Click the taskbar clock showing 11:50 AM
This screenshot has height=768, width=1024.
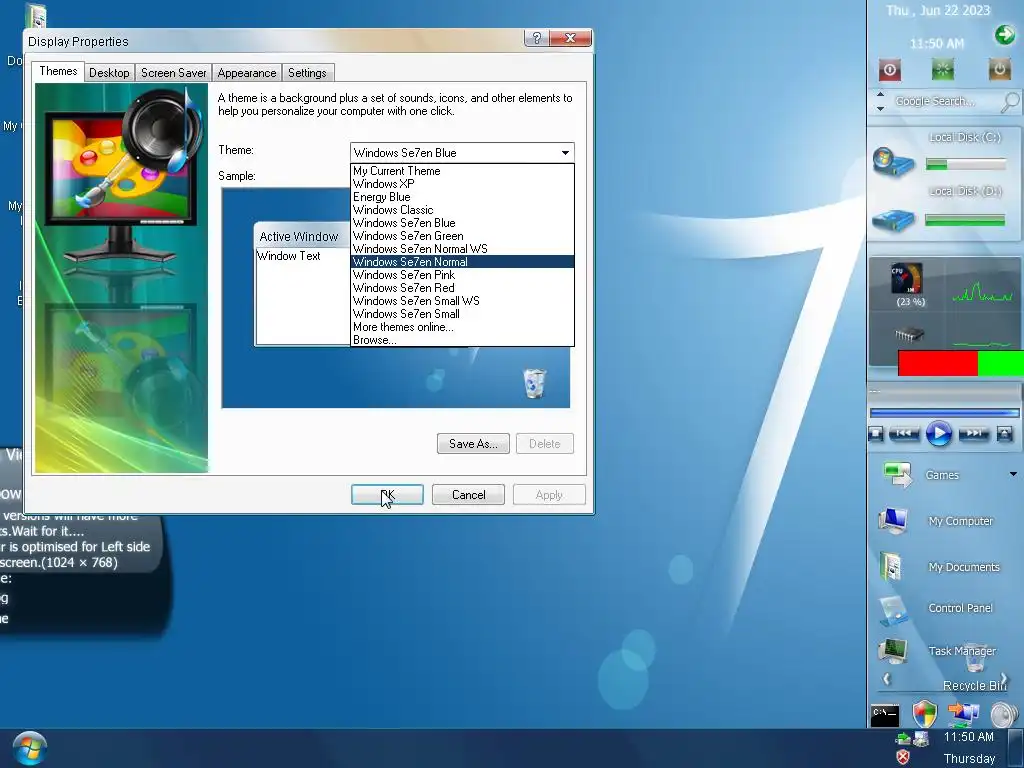[x=968, y=737]
